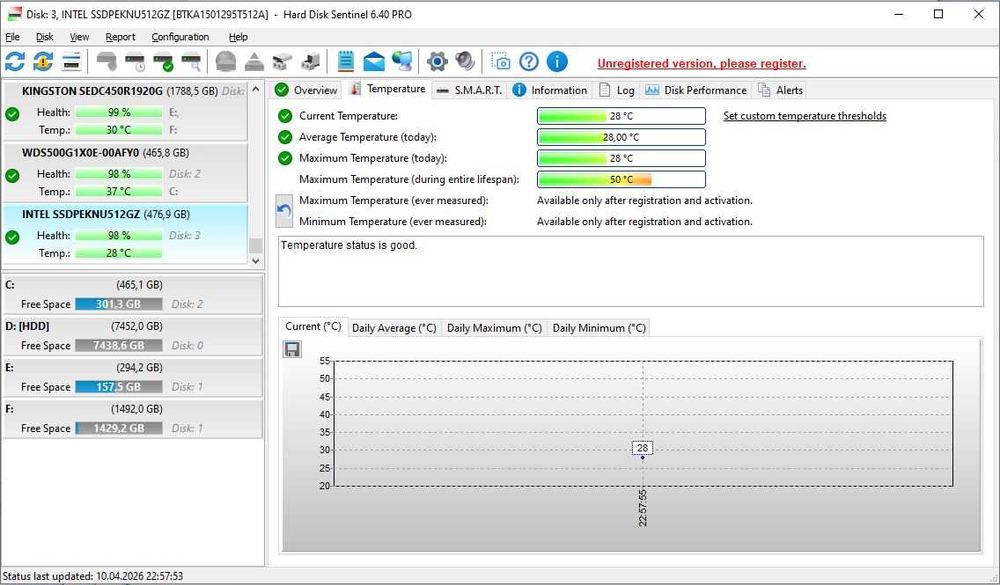Click the disk list scroll down arrow
This screenshot has height=585, width=1000.
[x=256, y=260]
